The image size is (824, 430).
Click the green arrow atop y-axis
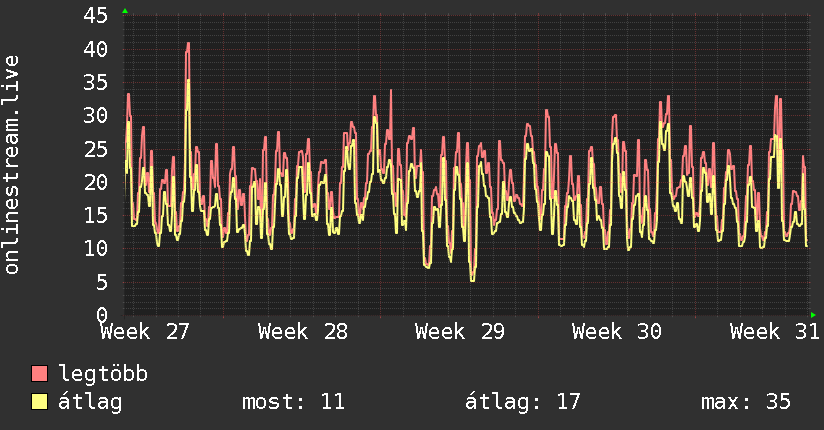tap(125, 11)
